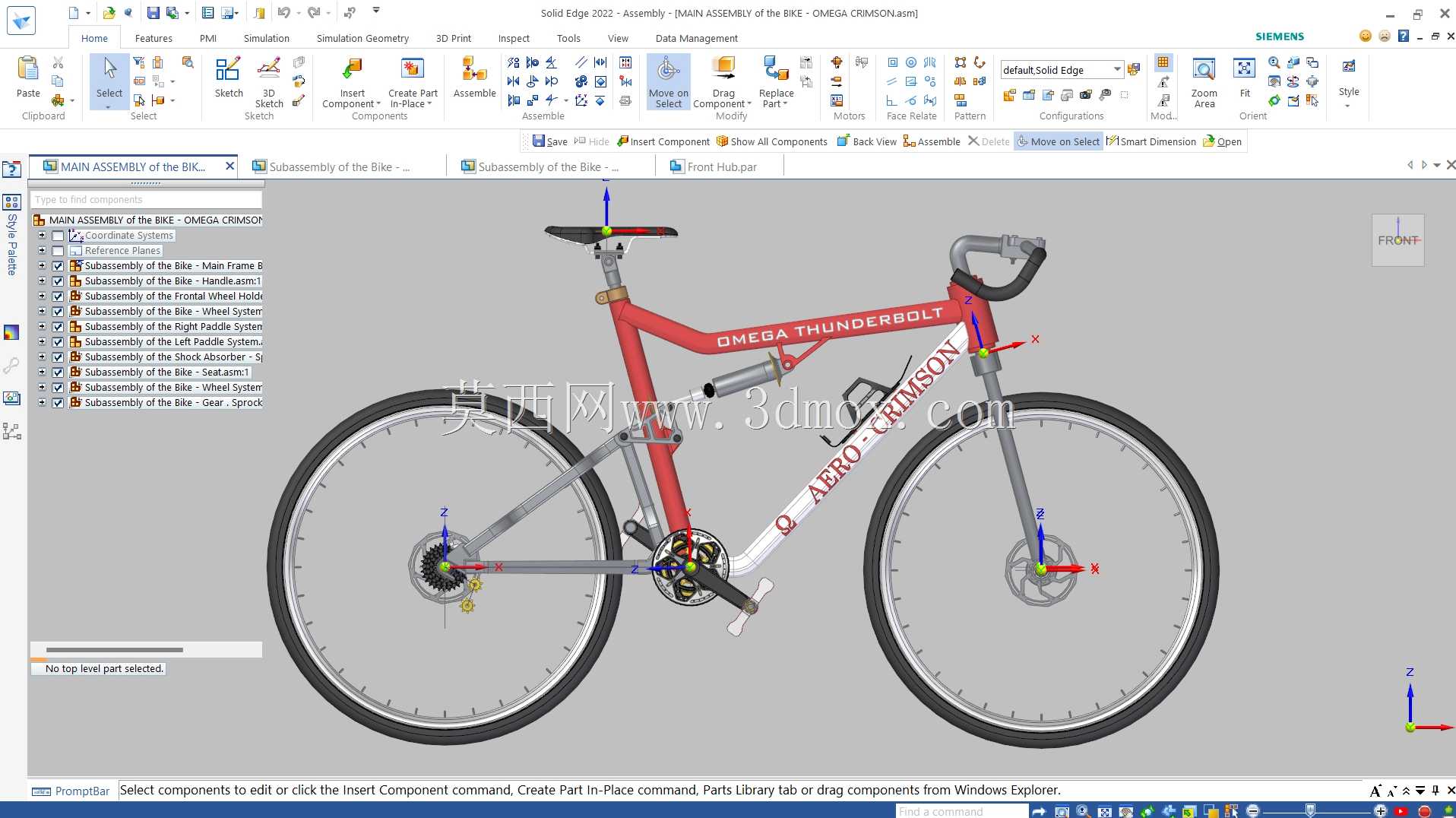The width and height of the screenshot is (1456, 818).
Task: Adjust the zoom slider in status bar
Action: (1310, 810)
